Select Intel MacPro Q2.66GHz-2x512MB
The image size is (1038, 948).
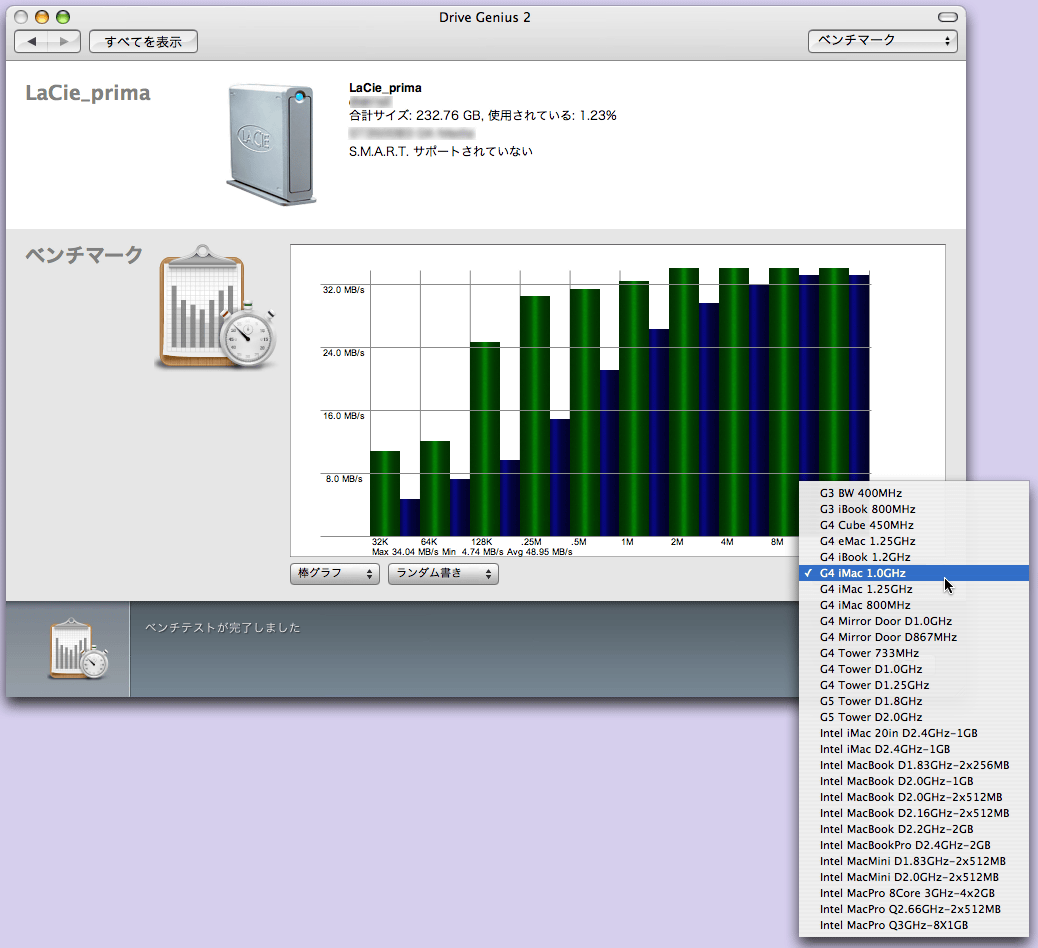coord(914,909)
